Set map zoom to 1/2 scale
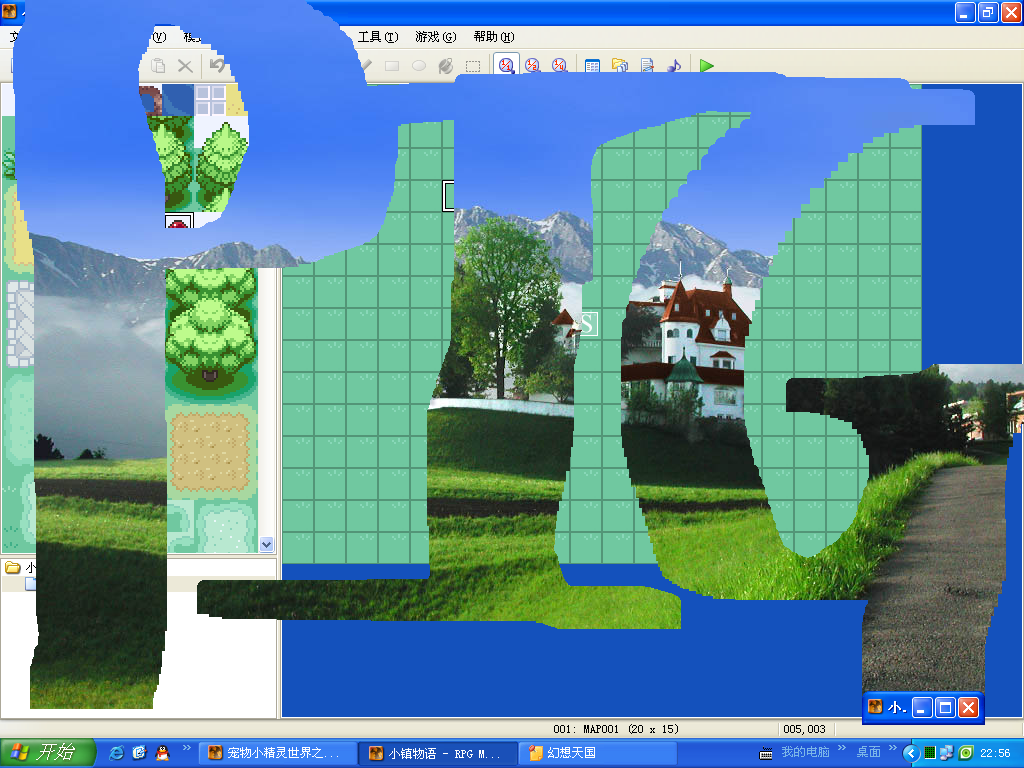The width and height of the screenshot is (1024, 768). click(x=533, y=65)
